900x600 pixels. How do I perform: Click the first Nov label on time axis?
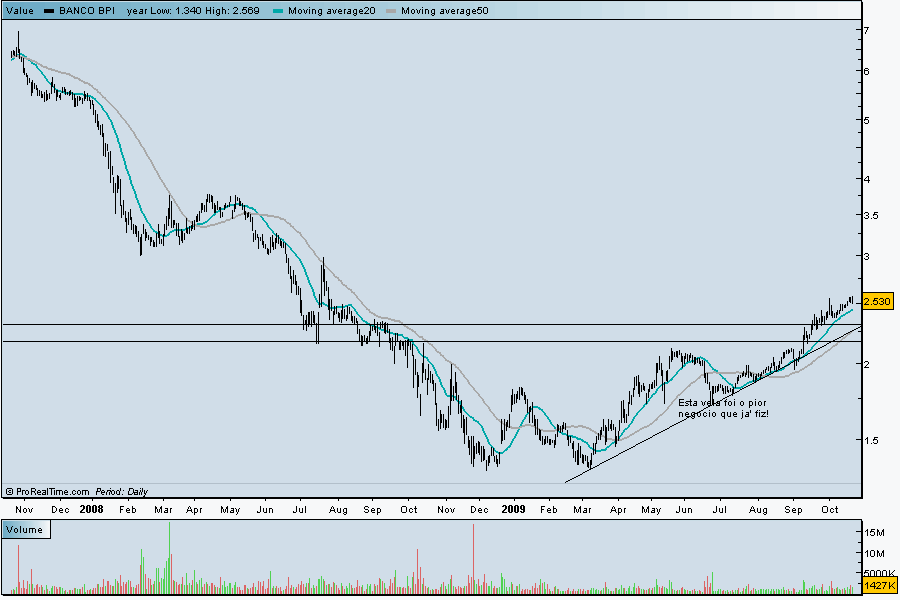[24, 510]
